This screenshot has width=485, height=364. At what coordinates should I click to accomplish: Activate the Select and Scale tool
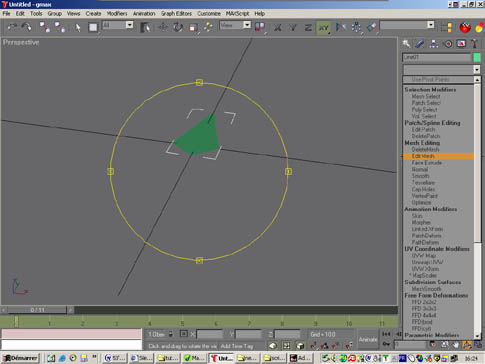(x=193, y=27)
